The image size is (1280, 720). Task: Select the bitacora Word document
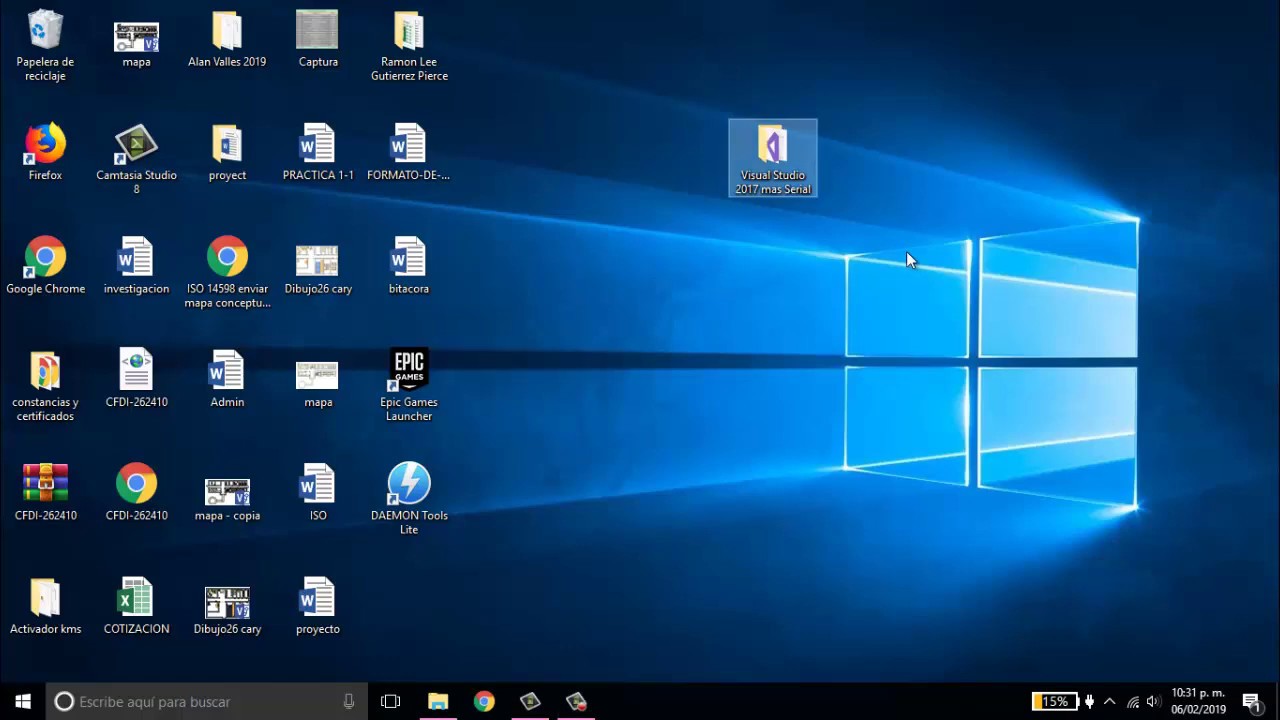point(409,266)
